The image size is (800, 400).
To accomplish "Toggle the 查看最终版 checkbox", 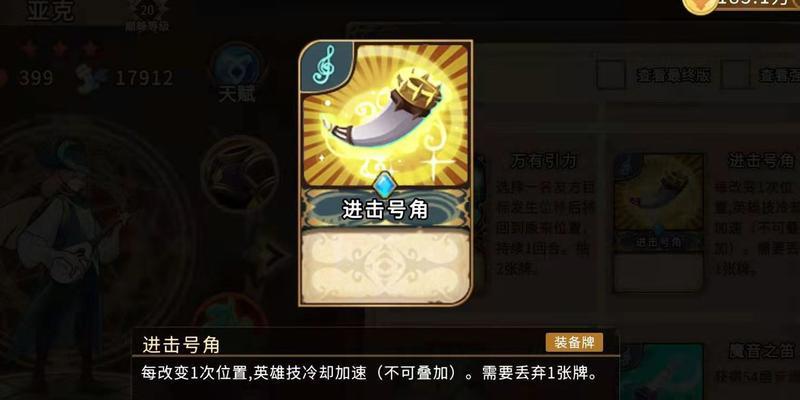I will pyautogui.click(x=611, y=75).
